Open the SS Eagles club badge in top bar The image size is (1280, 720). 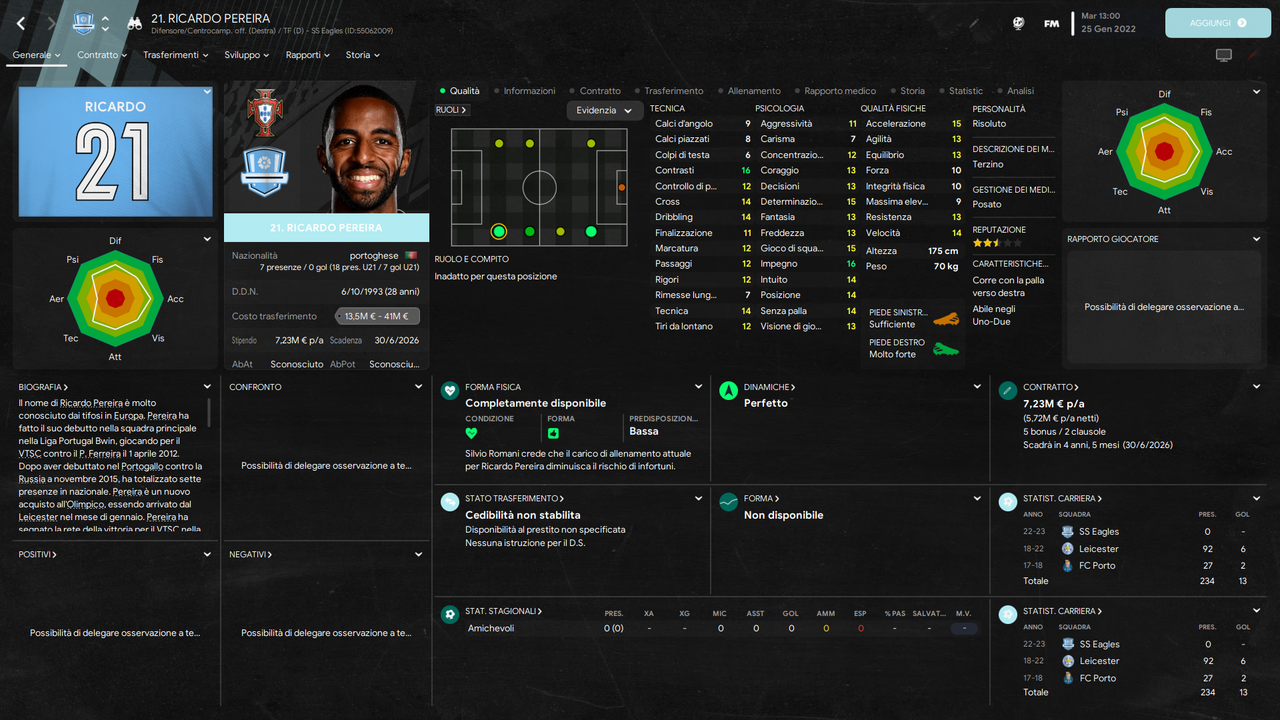point(84,23)
